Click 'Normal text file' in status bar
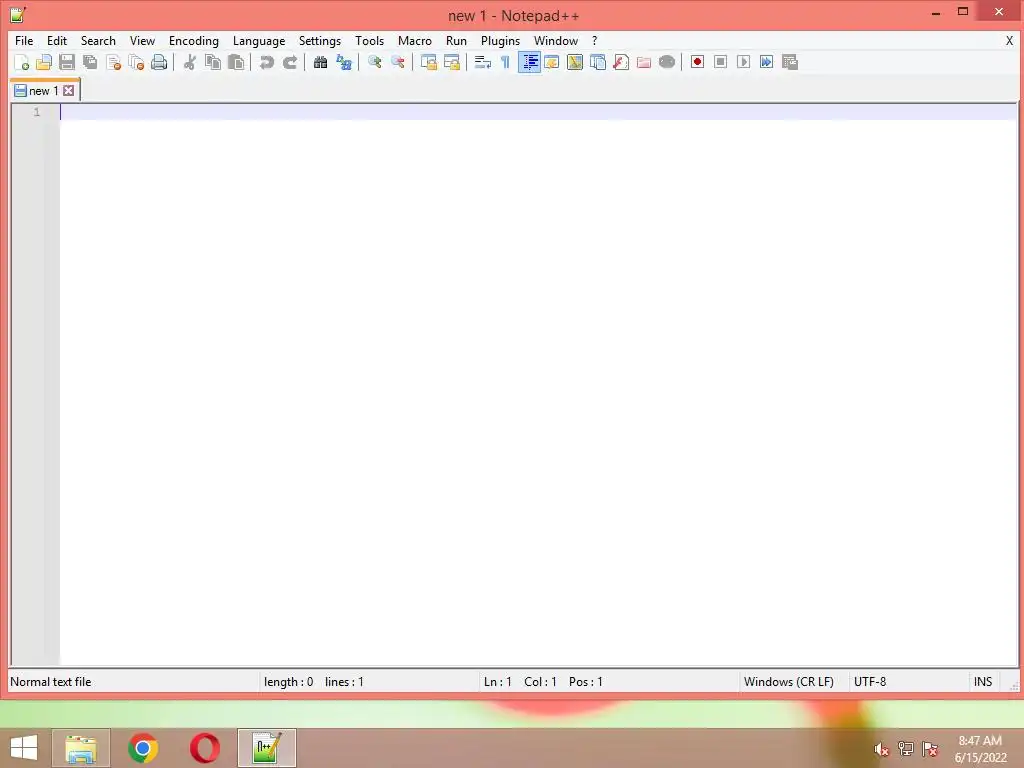1024x768 pixels. pyautogui.click(x=50, y=682)
